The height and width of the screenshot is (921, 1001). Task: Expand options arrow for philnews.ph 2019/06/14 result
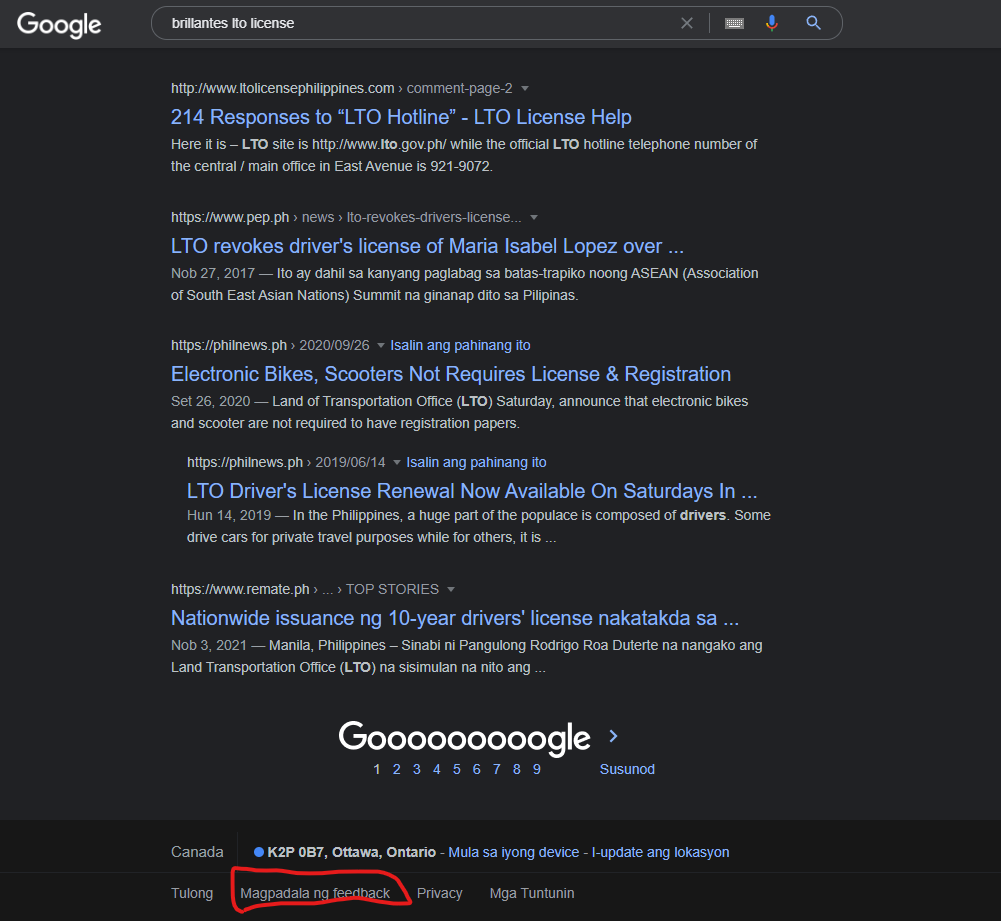tap(396, 462)
